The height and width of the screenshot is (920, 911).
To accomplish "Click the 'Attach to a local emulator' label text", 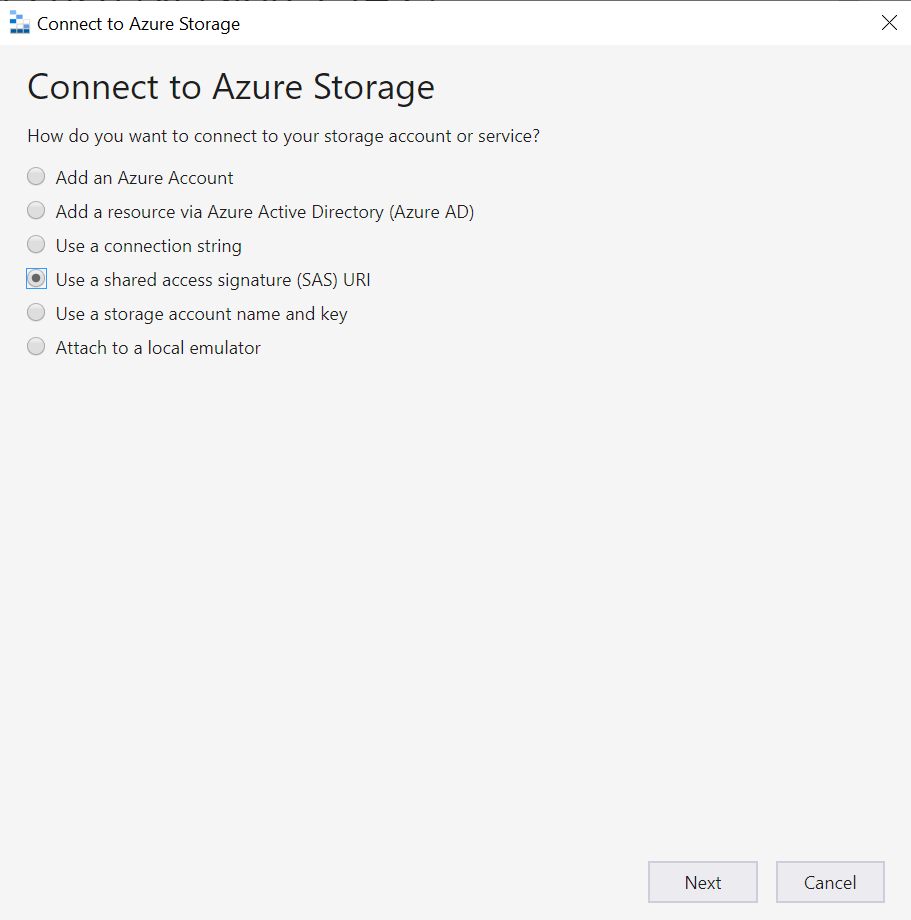I will coord(158,347).
